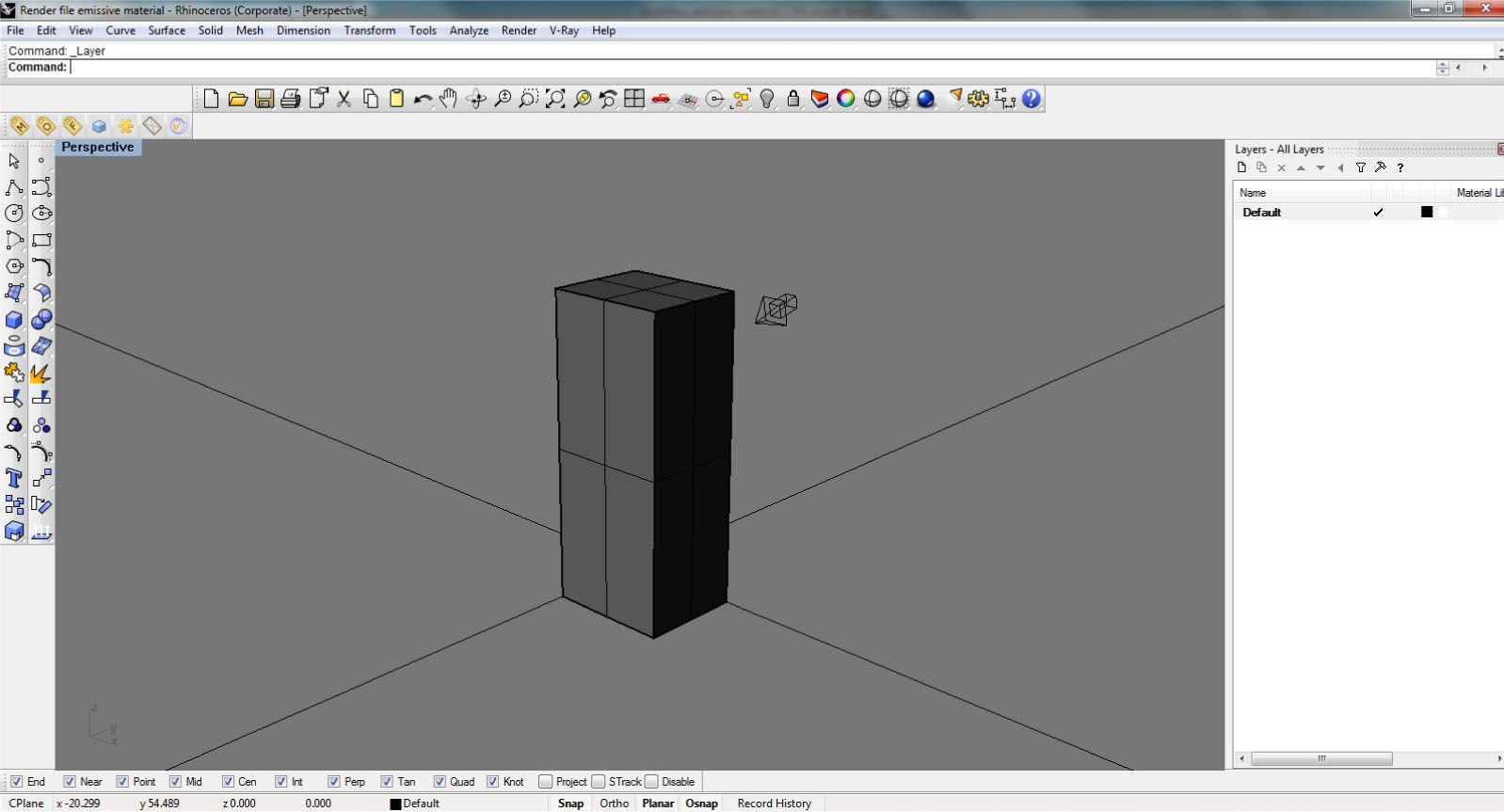Choose Zoom Extents tool
Screen dimensions: 1504x812
(555, 99)
